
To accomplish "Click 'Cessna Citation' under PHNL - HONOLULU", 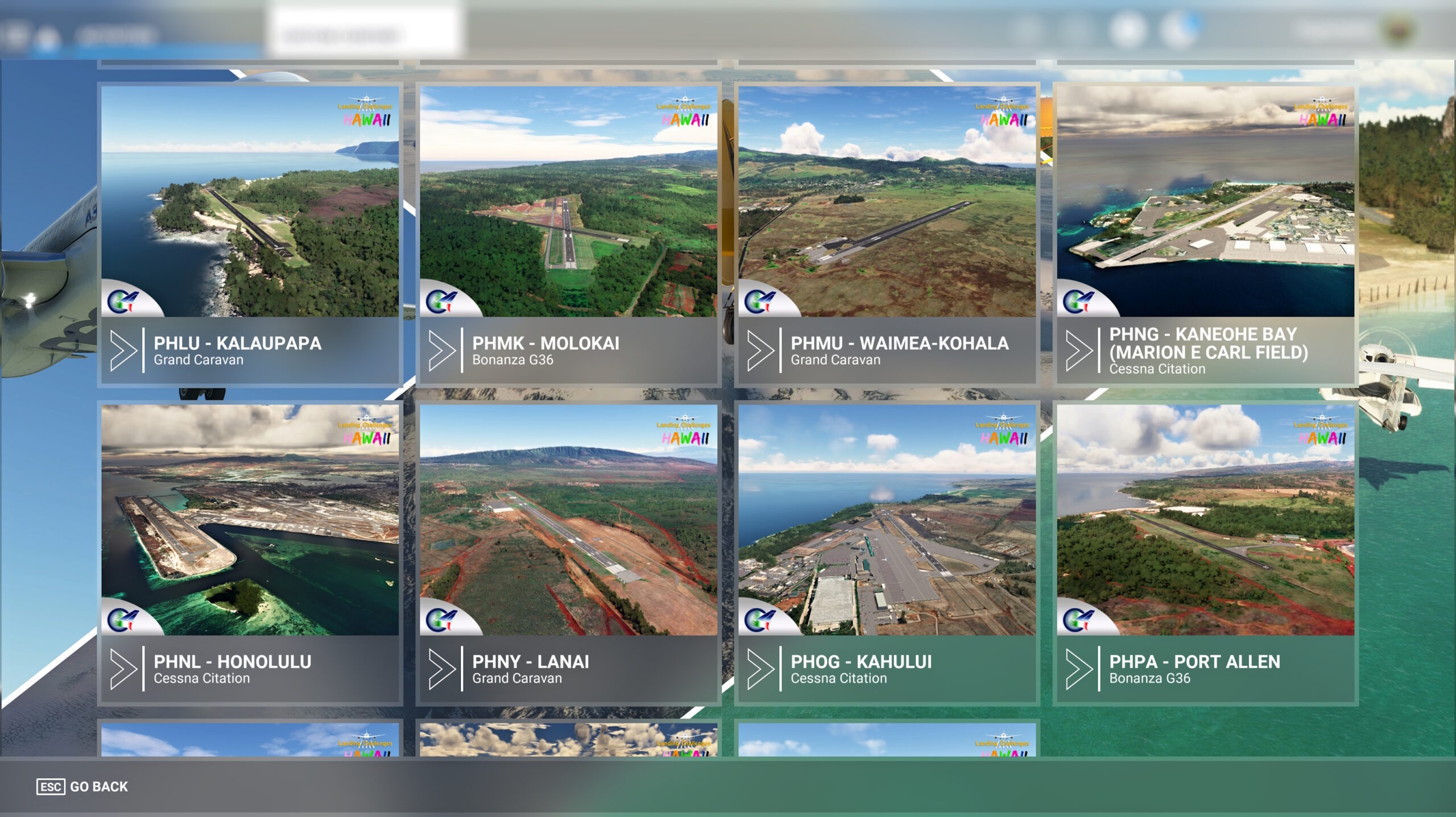I will [202, 678].
